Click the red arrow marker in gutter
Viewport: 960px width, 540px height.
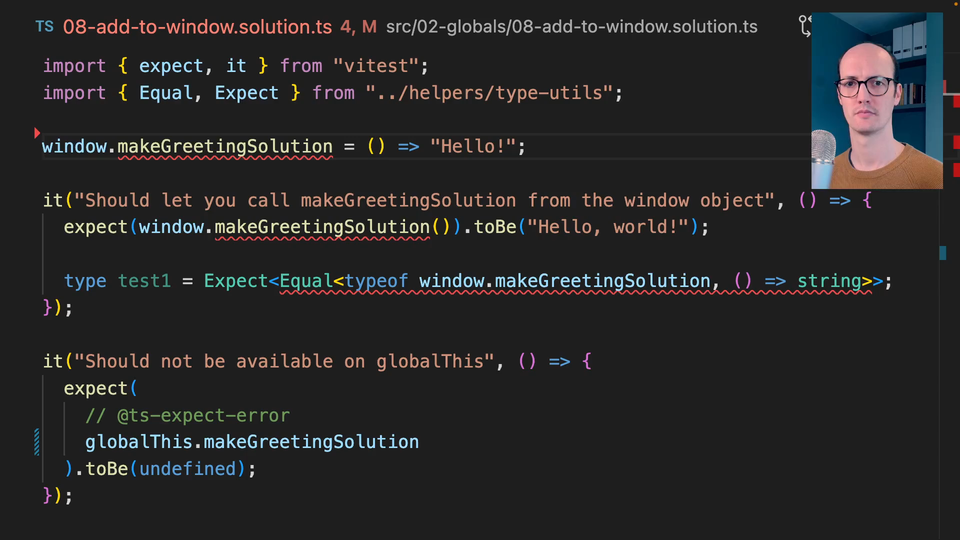[37, 132]
